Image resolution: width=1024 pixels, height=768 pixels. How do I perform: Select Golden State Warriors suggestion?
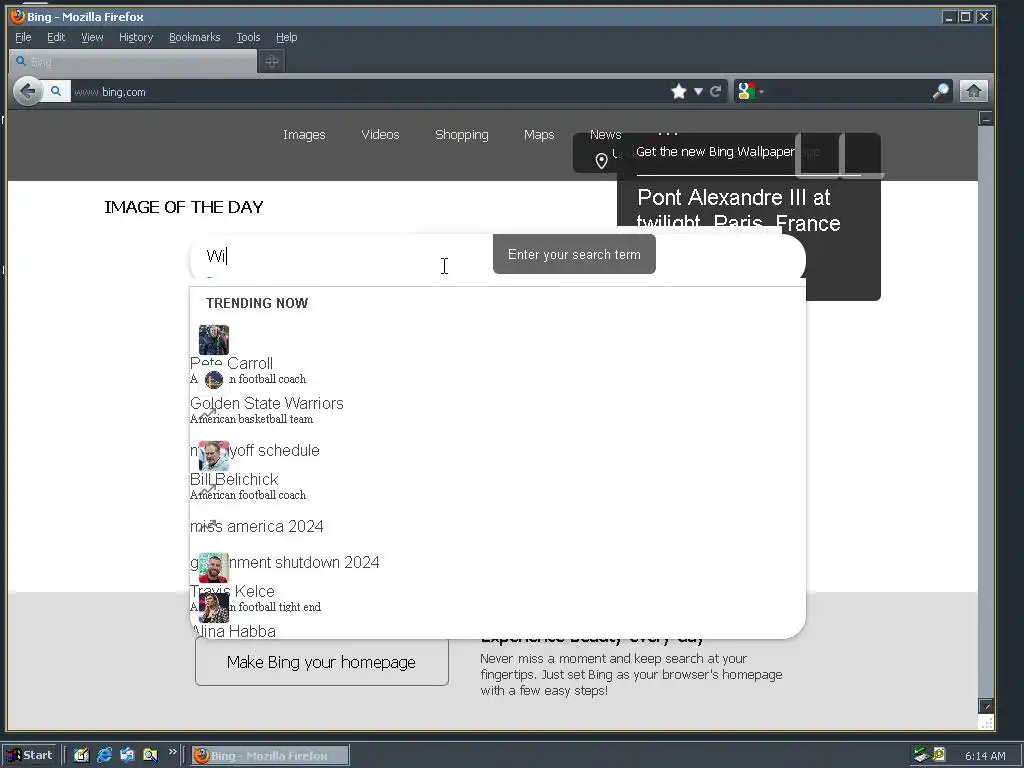(x=266, y=403)
